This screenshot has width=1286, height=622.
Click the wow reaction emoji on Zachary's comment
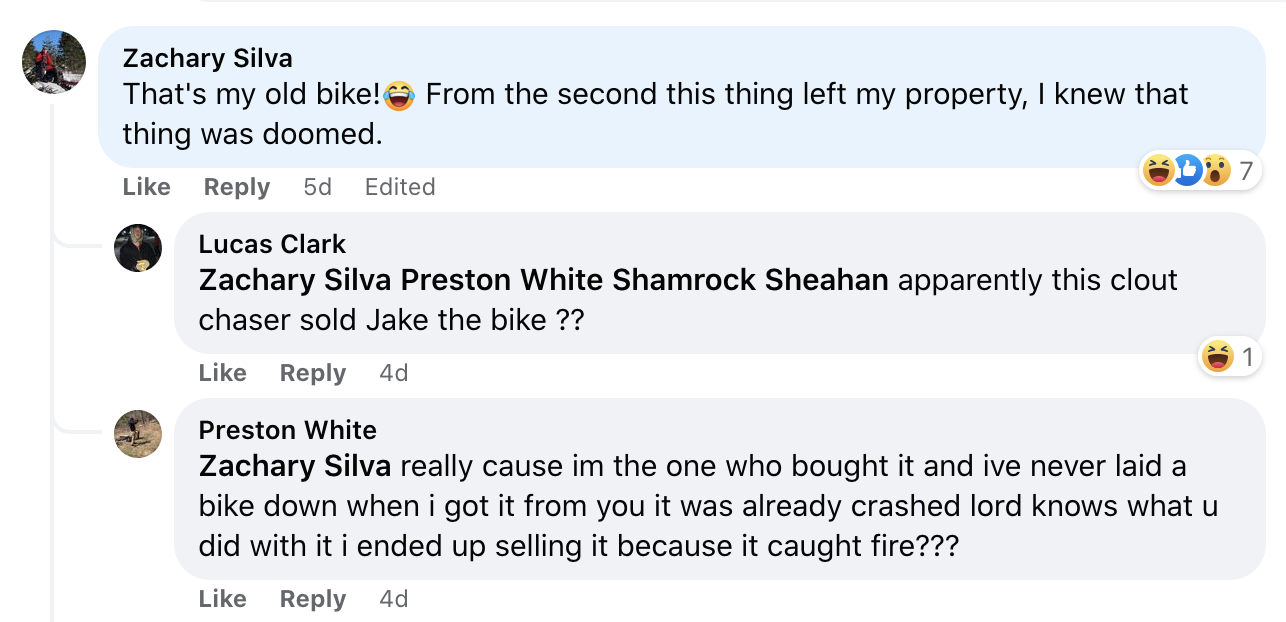click(1214, 171)
